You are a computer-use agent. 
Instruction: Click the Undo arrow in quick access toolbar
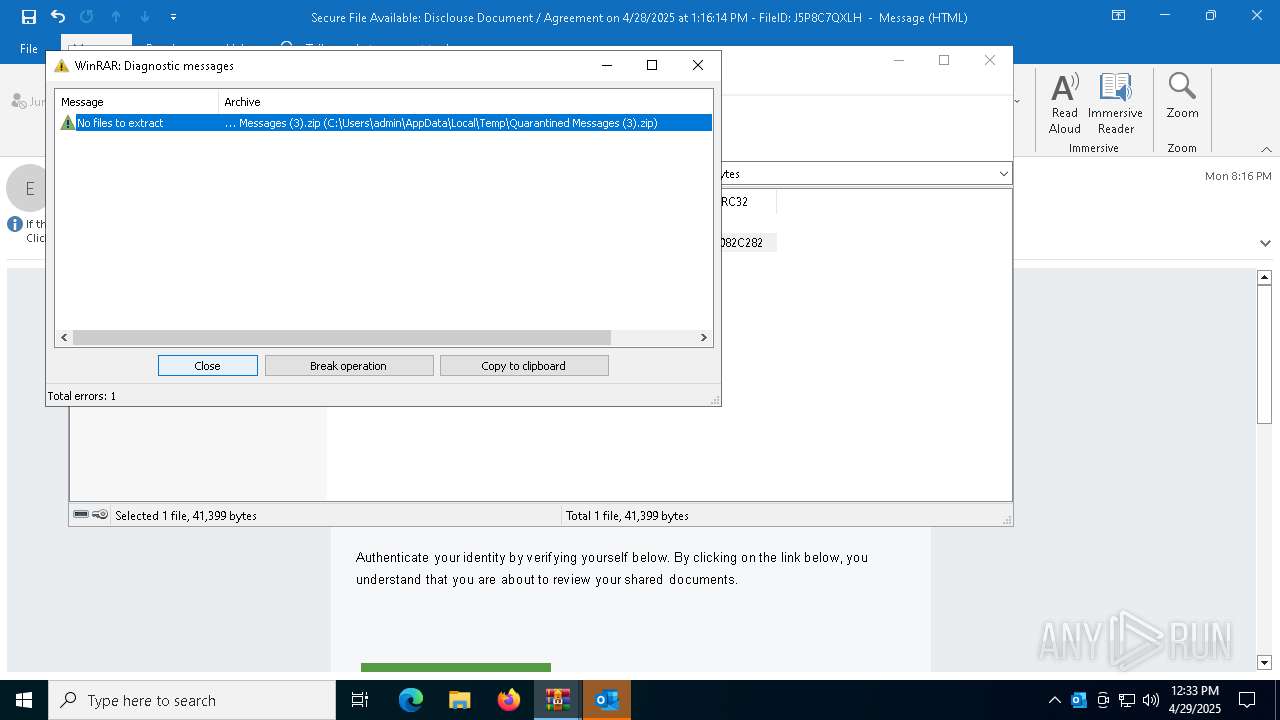(58, 17)
